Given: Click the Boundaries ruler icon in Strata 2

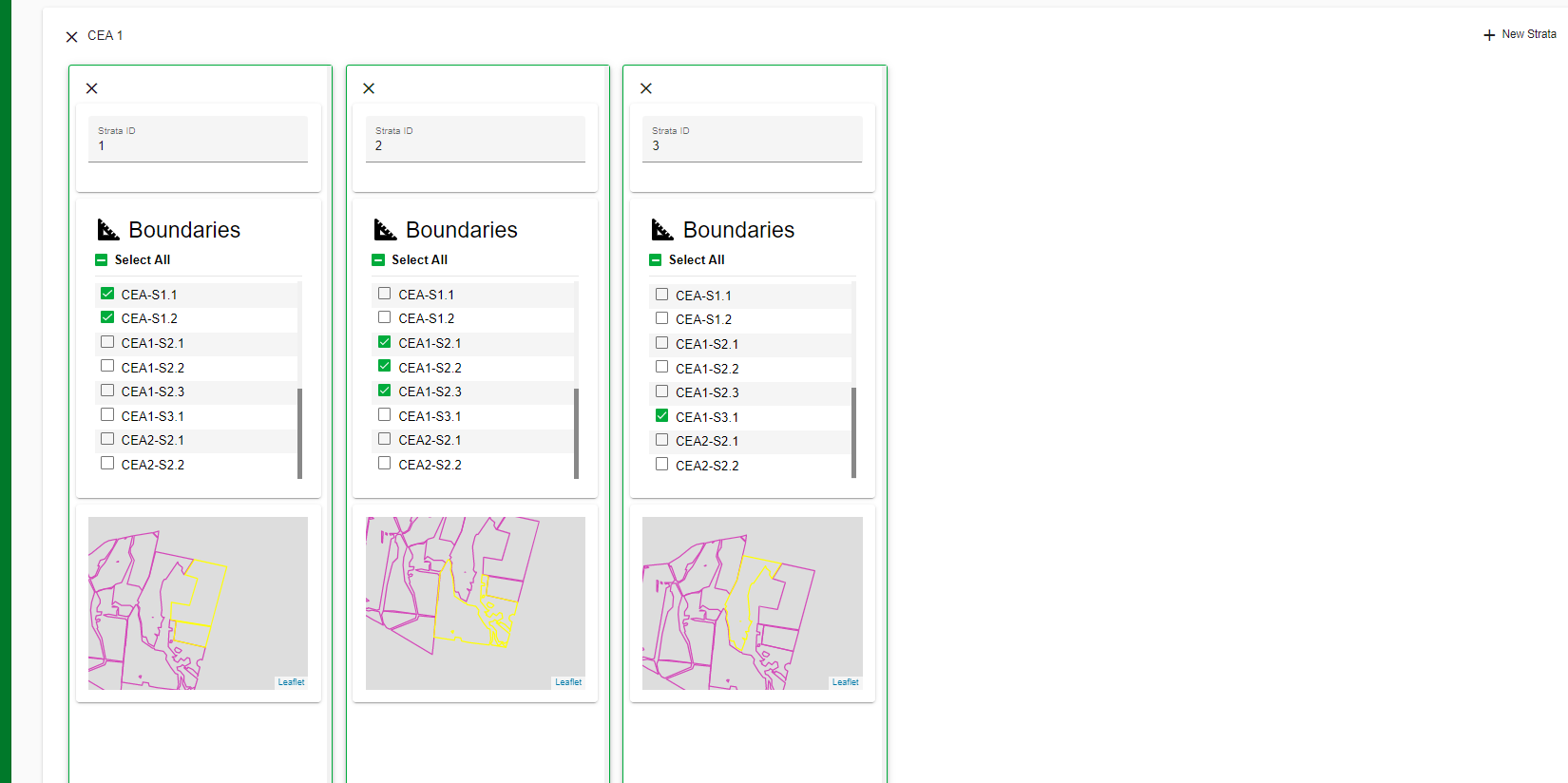Looking at the screenshot, I should coord(385,230).
